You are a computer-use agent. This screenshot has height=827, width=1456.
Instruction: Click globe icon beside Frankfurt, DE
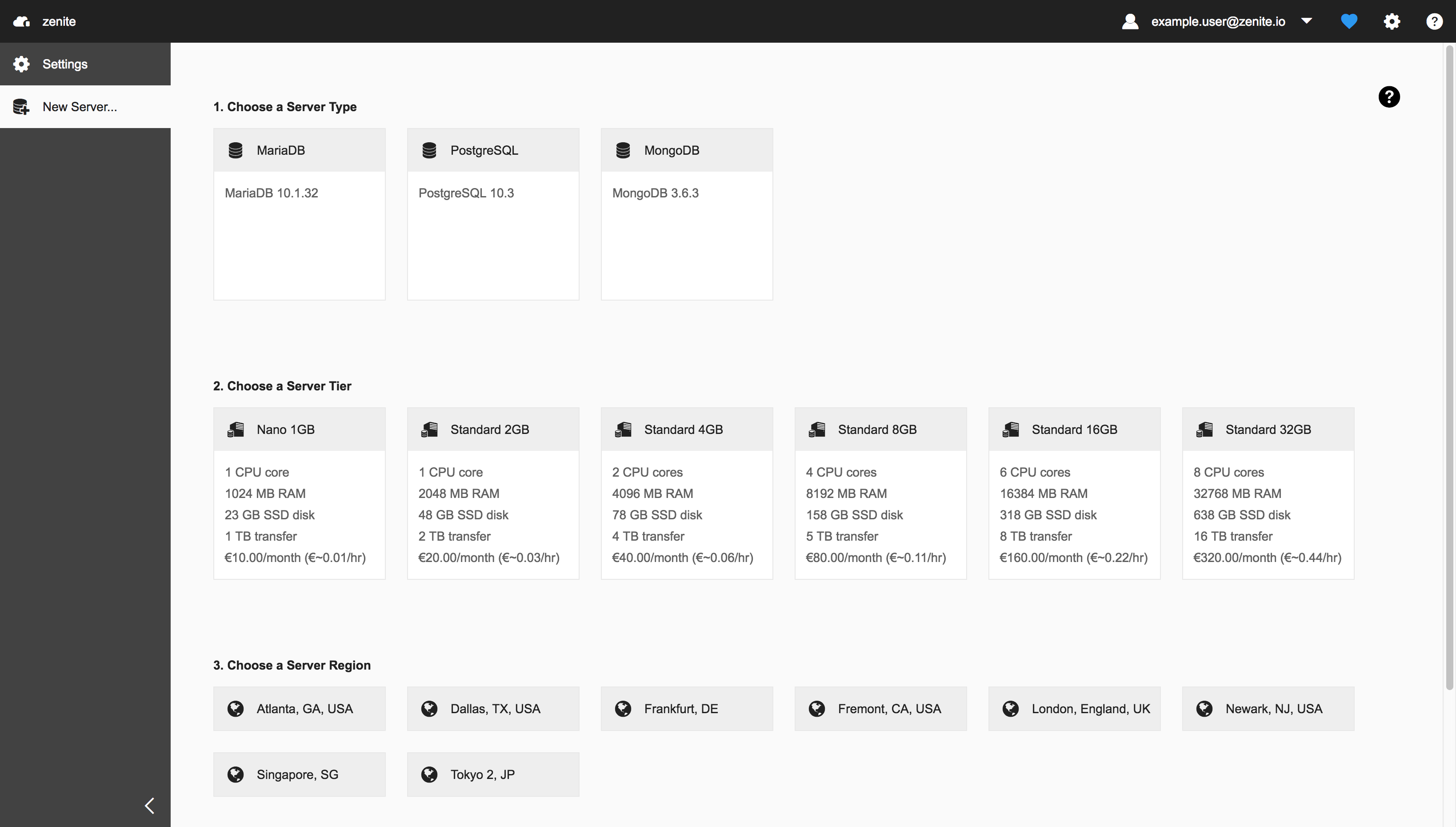[623, 709]
